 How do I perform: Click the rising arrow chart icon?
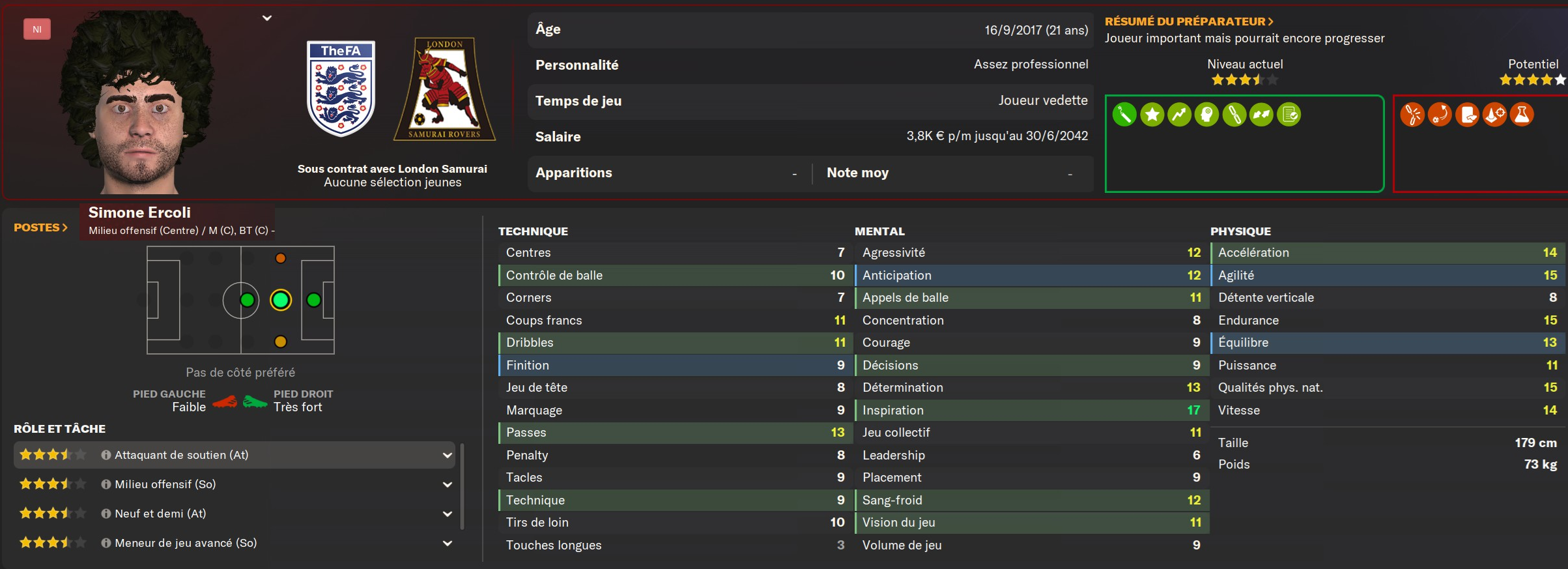tap(1179, 115)
